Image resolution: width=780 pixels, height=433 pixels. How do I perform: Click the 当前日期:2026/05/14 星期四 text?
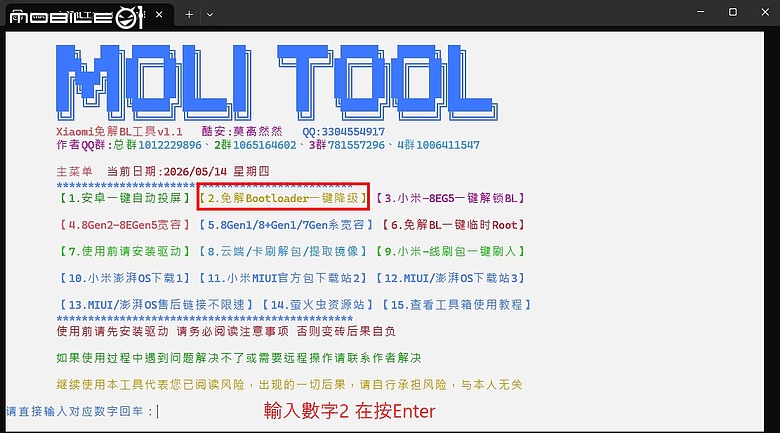[x=188, y=172]
